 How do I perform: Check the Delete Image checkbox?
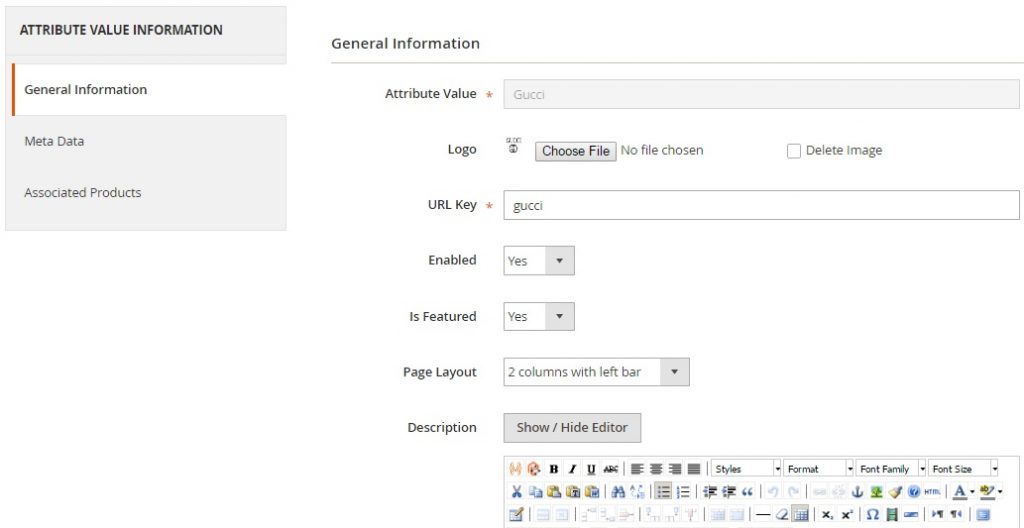tap(793, 152)
